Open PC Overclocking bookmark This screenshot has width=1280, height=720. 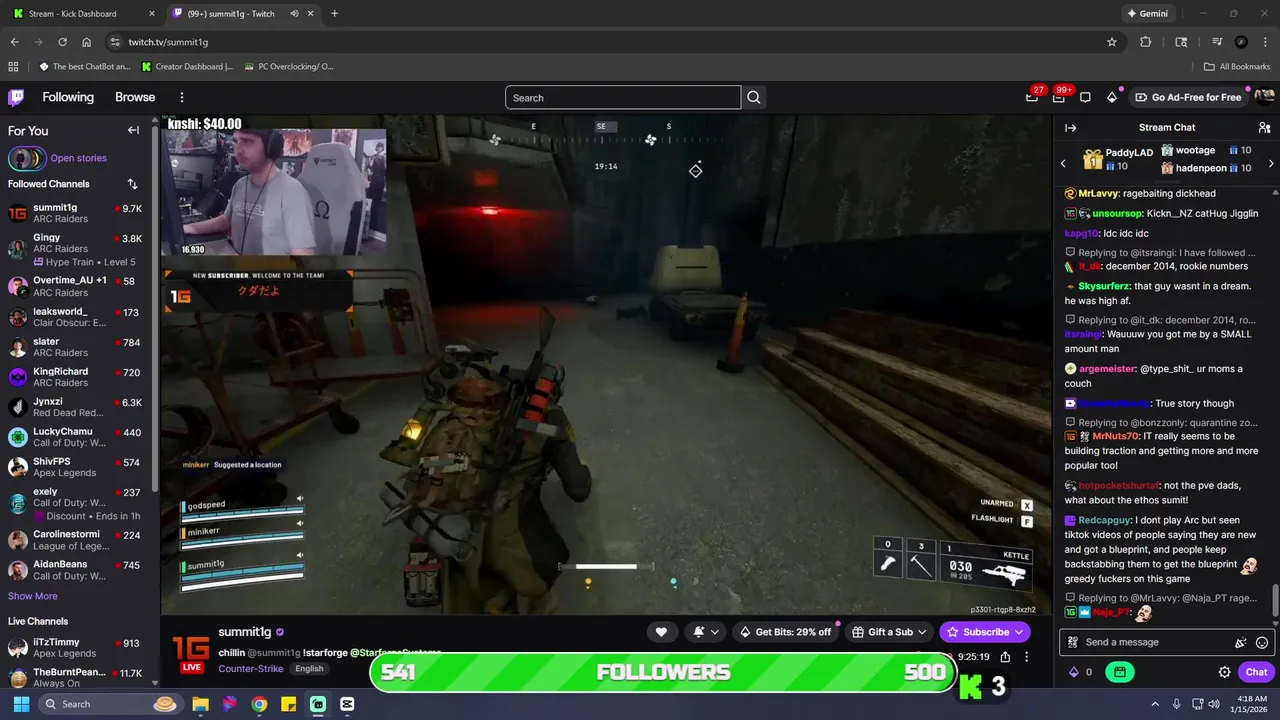tap(289, 66)
